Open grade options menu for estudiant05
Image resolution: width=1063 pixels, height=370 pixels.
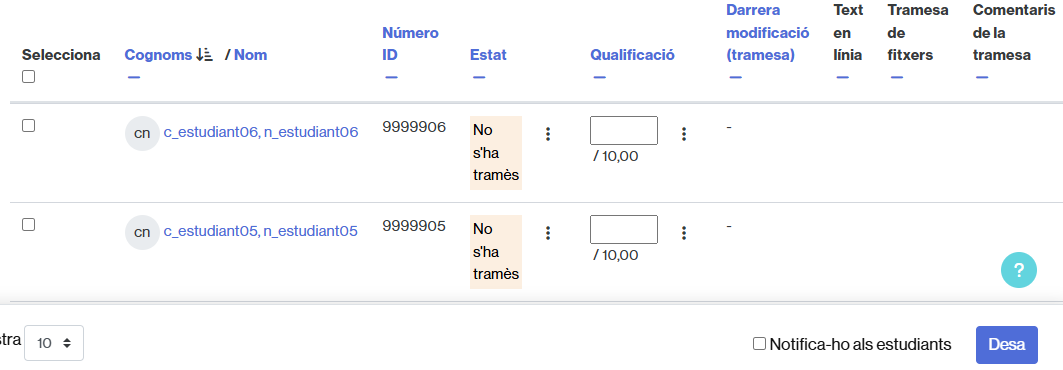(683, 233)
